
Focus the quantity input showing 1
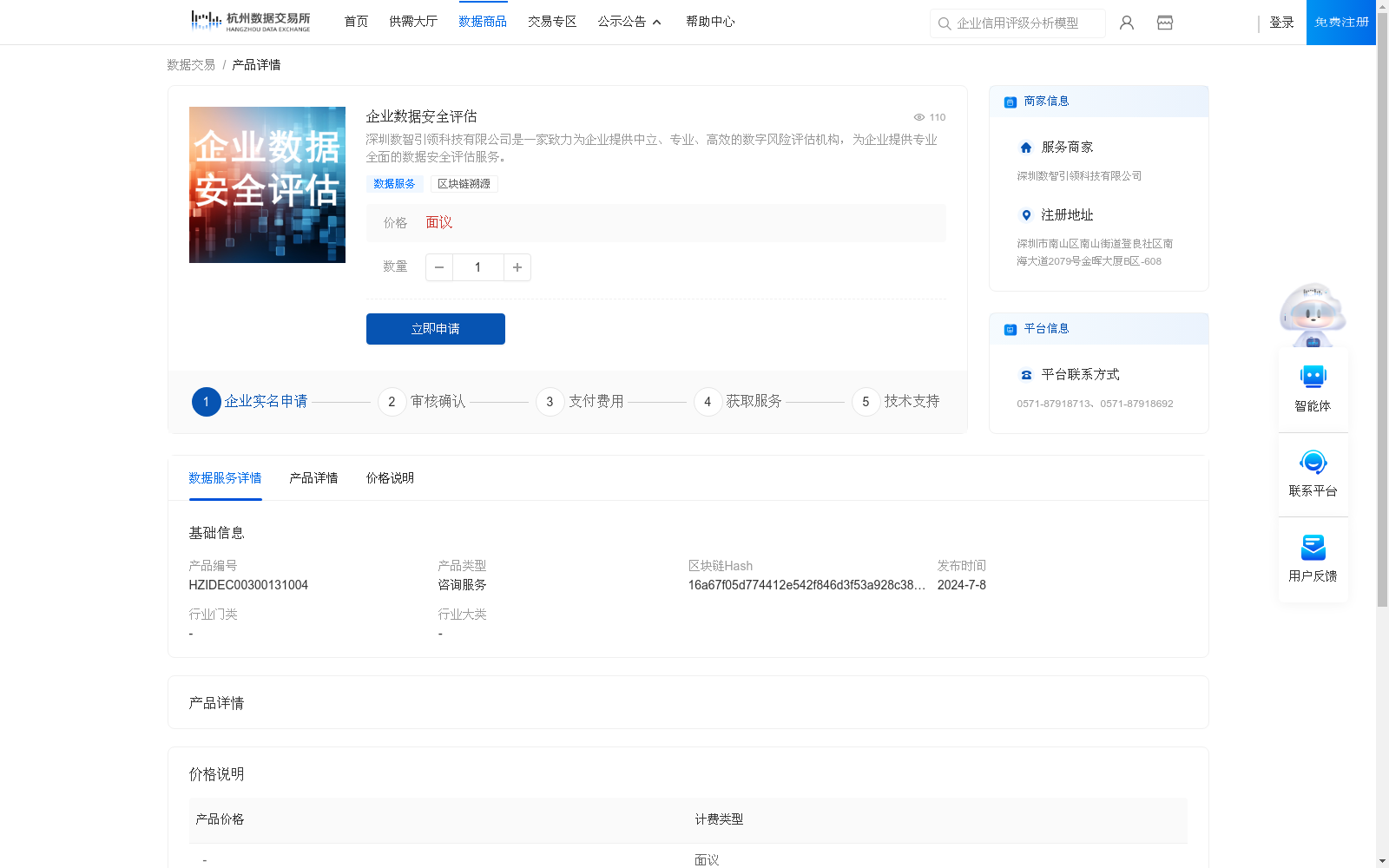tap(478, 267)
